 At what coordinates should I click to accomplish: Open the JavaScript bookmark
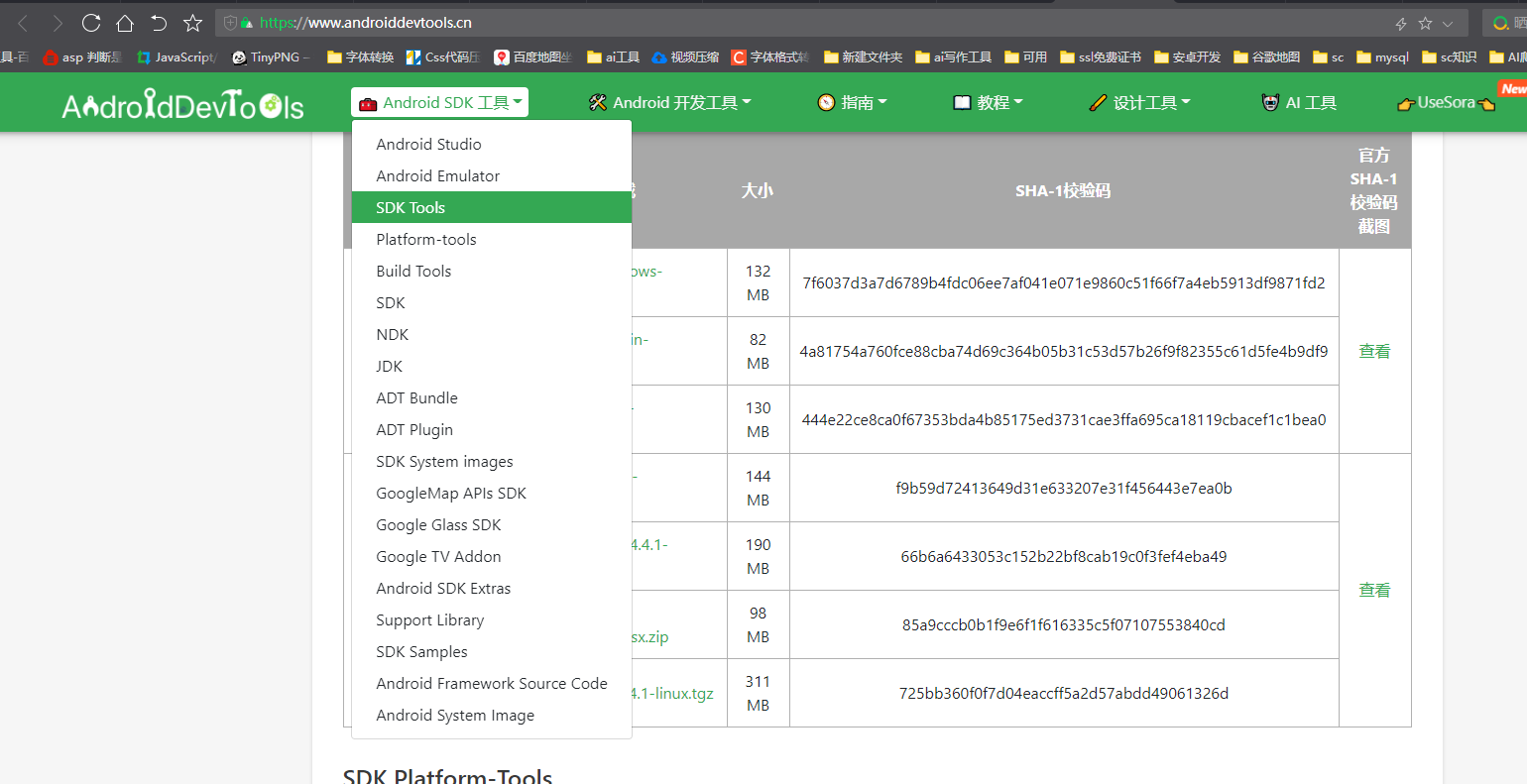[176, 57]
